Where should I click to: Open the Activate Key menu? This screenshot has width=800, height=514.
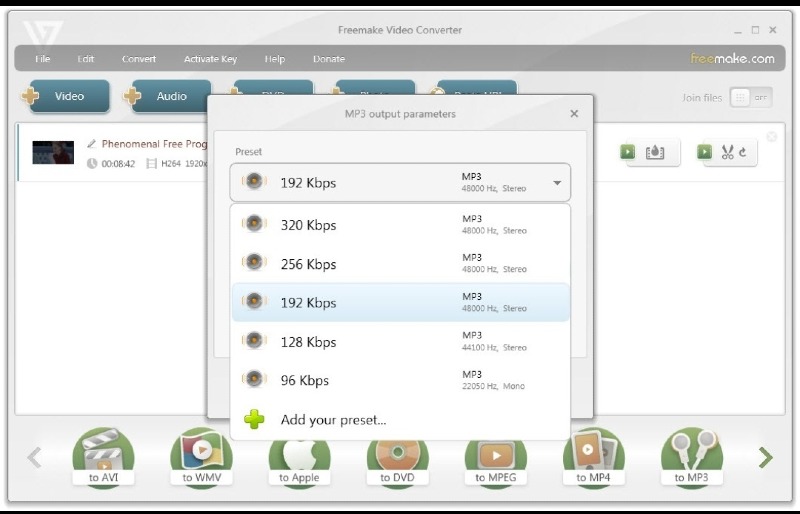coord(210,59)
